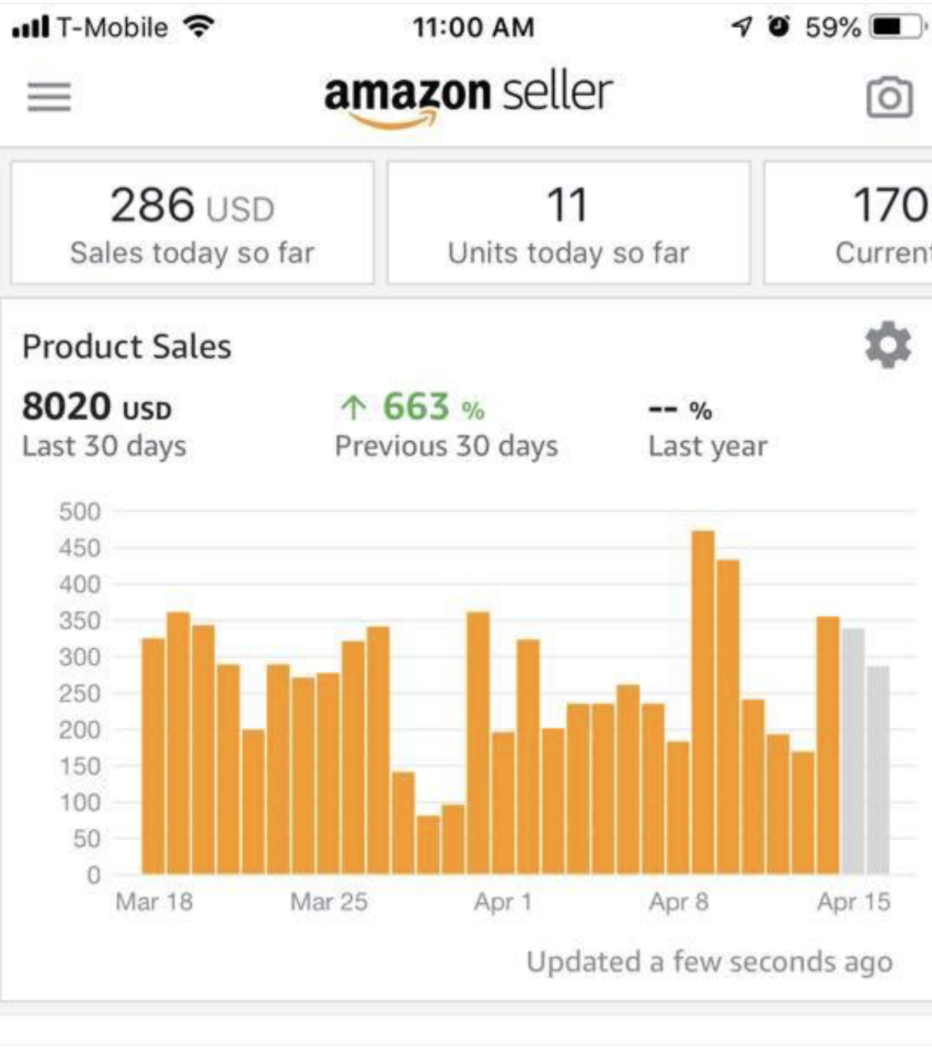Select the Last 30 days sales total
The height and width of the screenshot is (1056, 932).
coord(104,424)
